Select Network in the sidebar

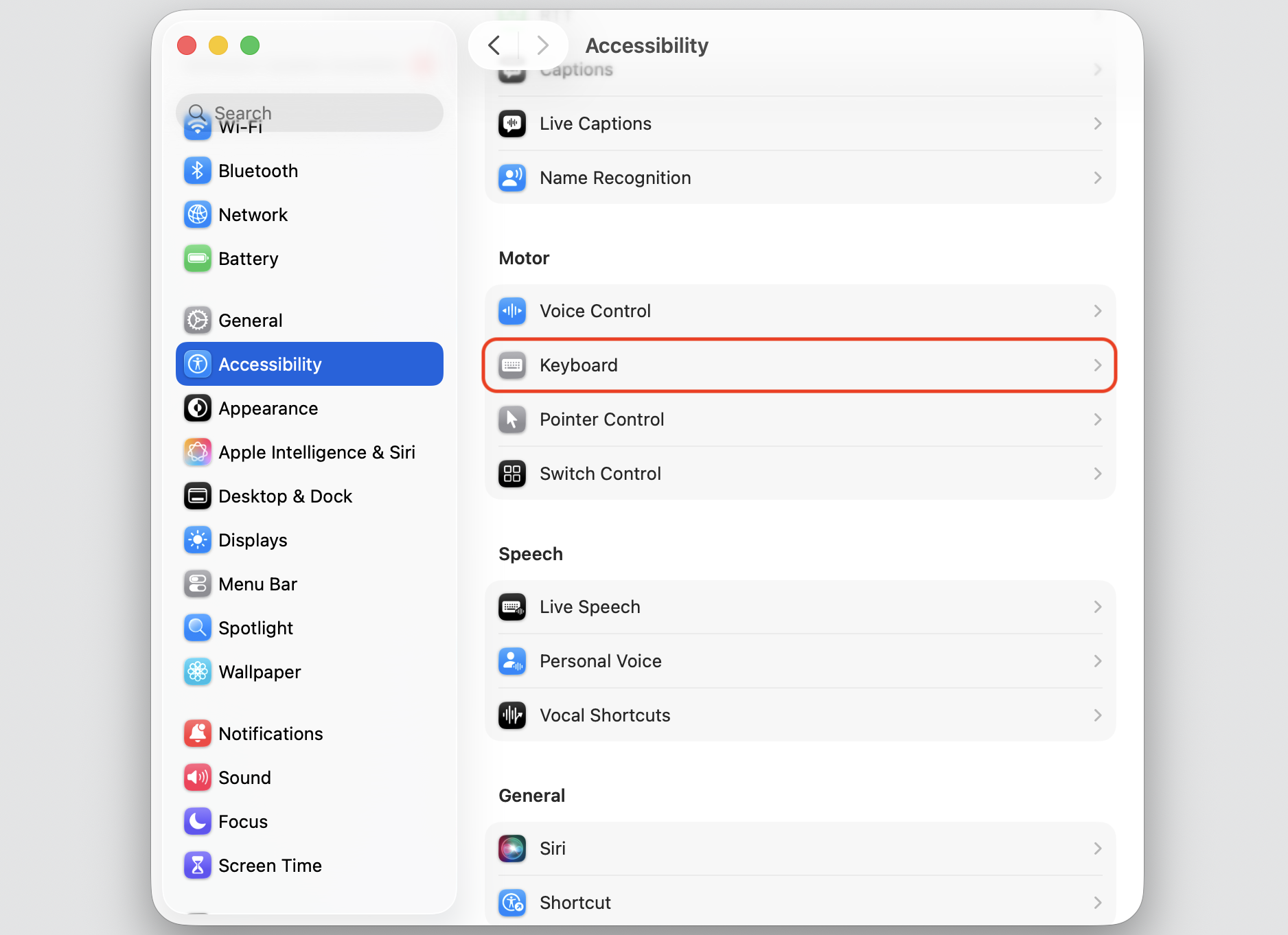(x=310, y=215)
